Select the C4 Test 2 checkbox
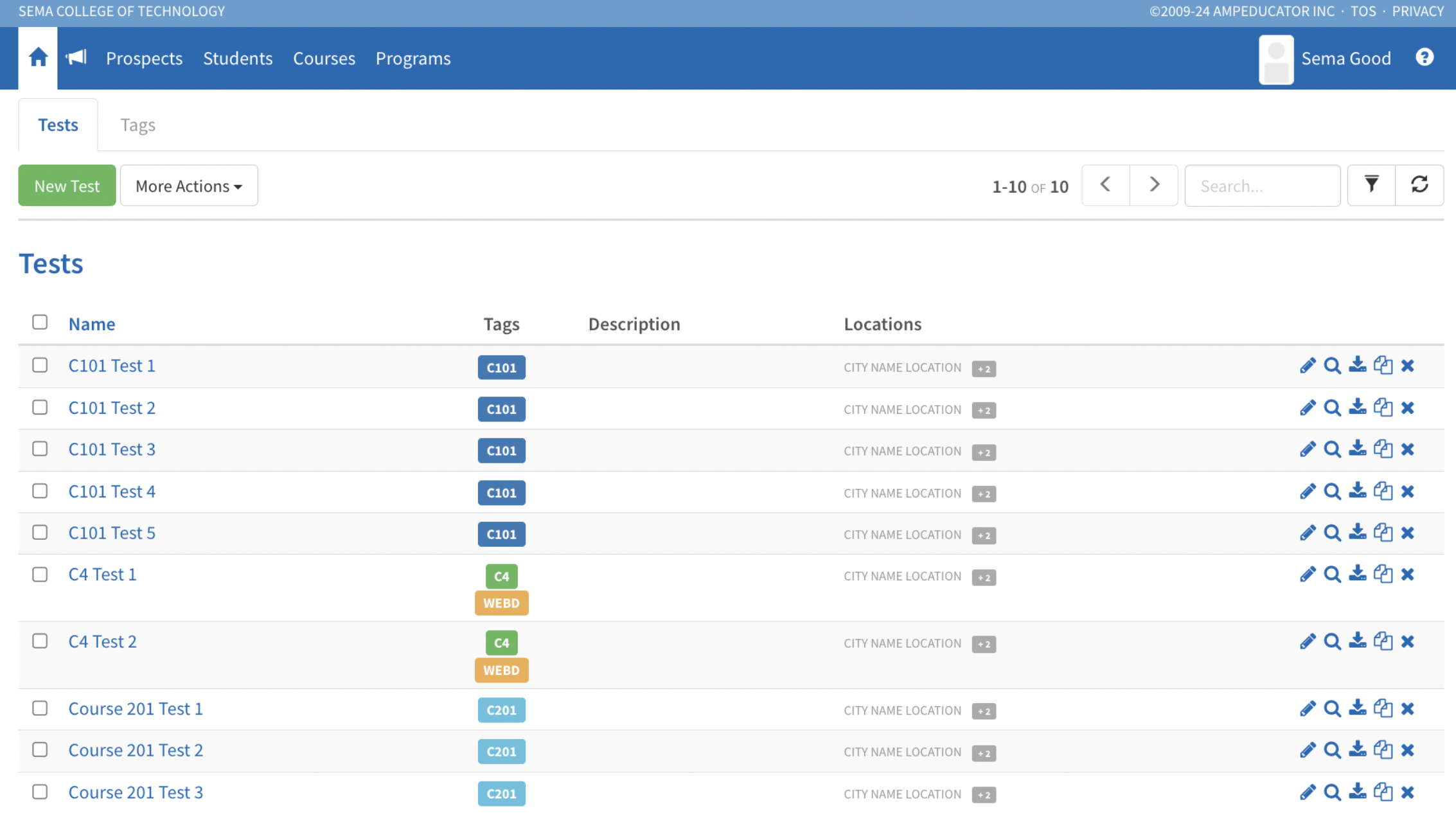The width and height of the screenshot is (1456, 820). (40, 641)
